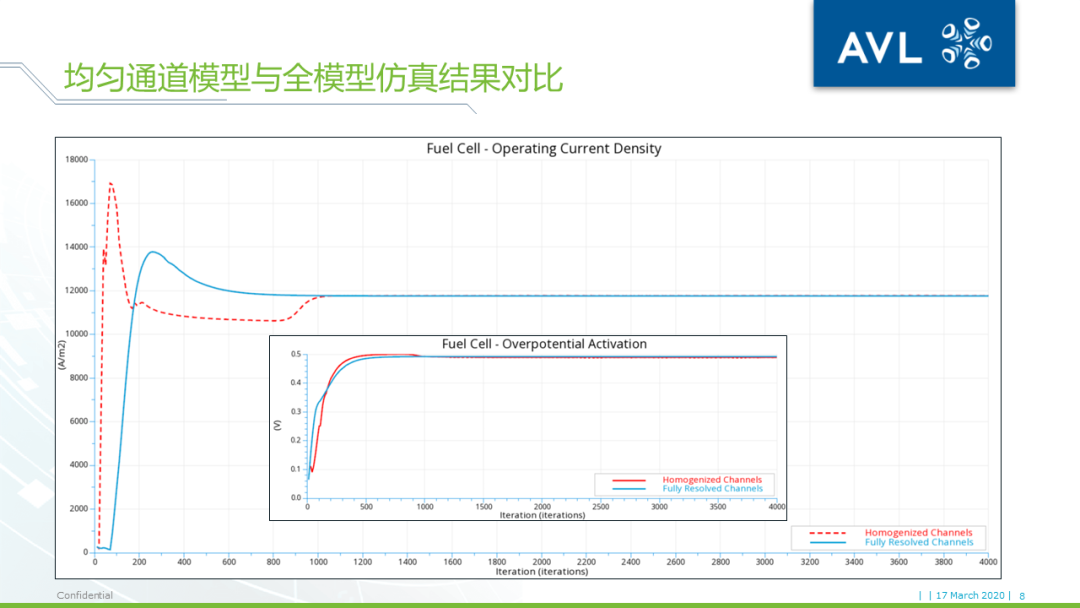Screen dimensions: 1080x608
Task: Click the red dashed curve peak near 17000
Action: [111, 184]
